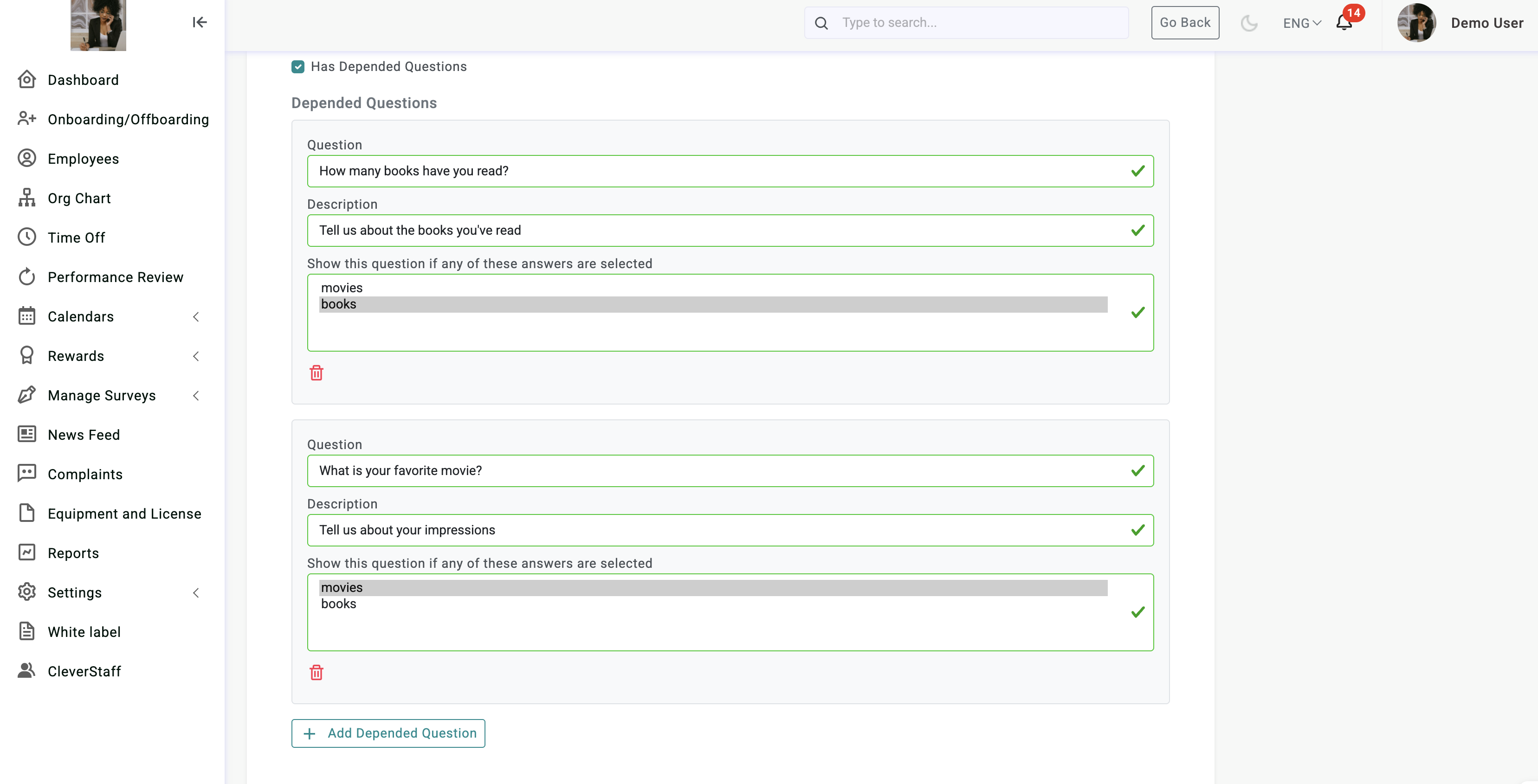The image size is (1538, 784).
Task: Focus the 'Type to search...' field
Action: click(x=966, y=23)
